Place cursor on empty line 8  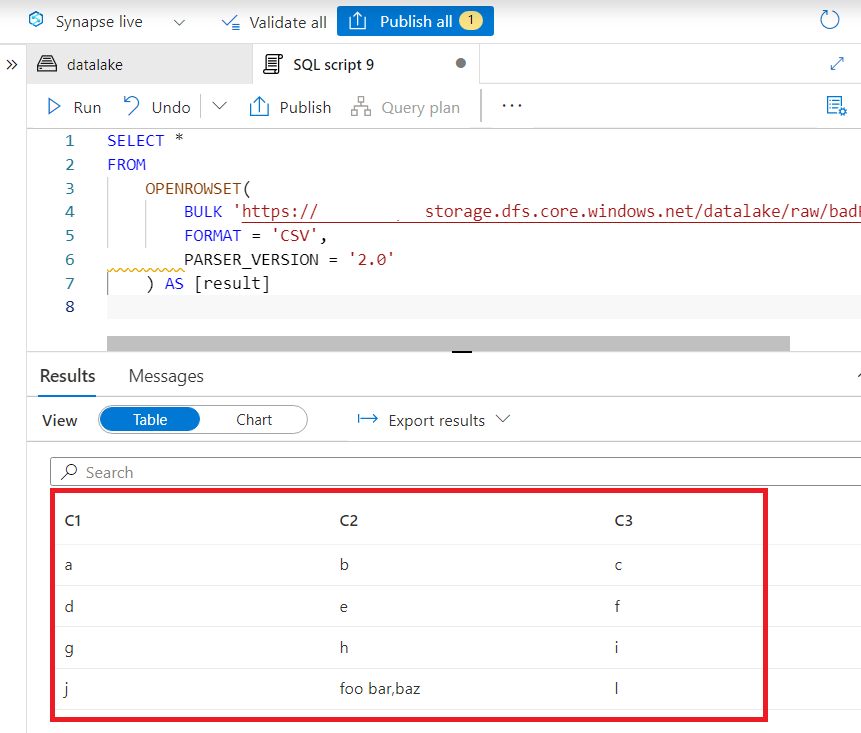click(483, 307)
